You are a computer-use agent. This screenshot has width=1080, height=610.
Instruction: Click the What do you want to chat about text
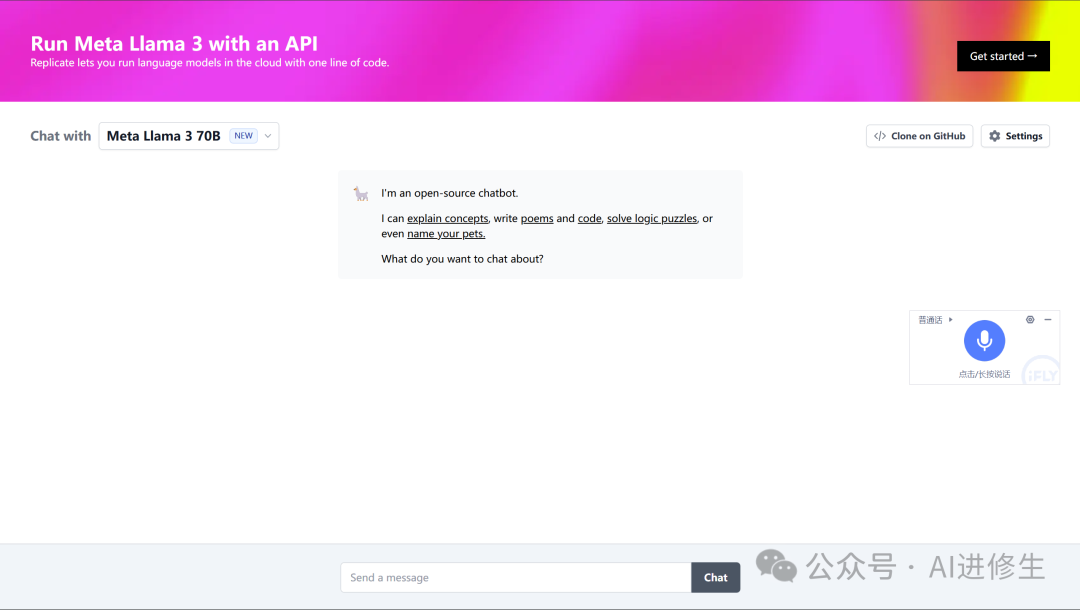click(x=462, y=259)
